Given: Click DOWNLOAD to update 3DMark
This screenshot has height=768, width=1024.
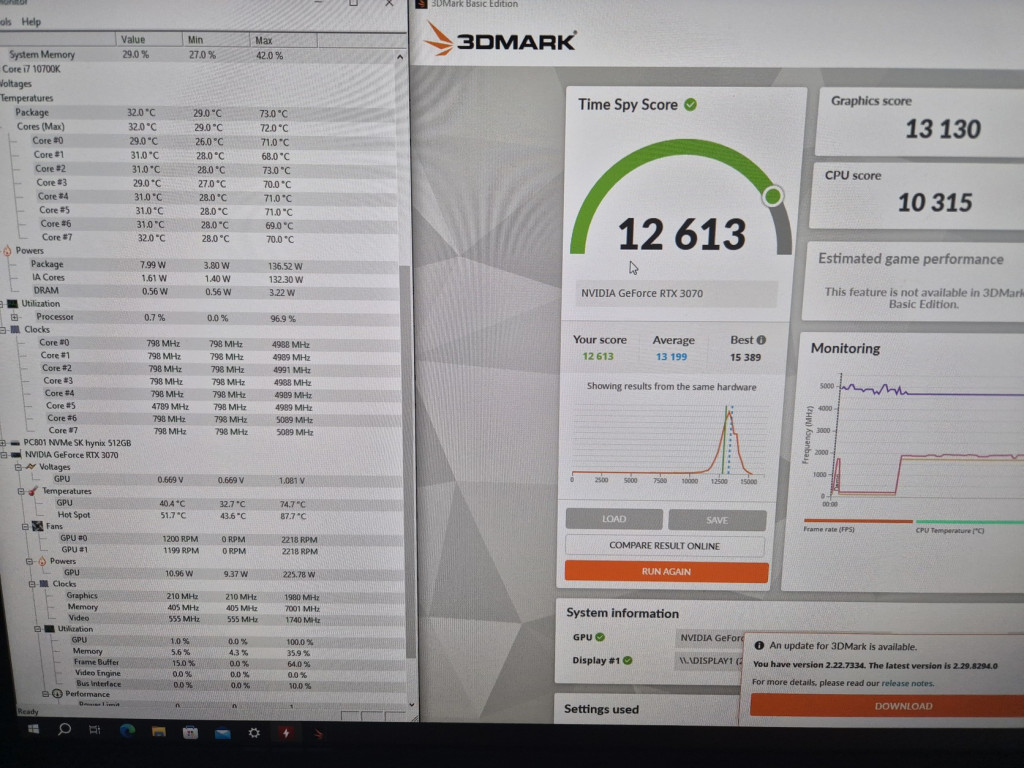Looking at the screenshot, I should pyautogui.click(x=903, y=706).
